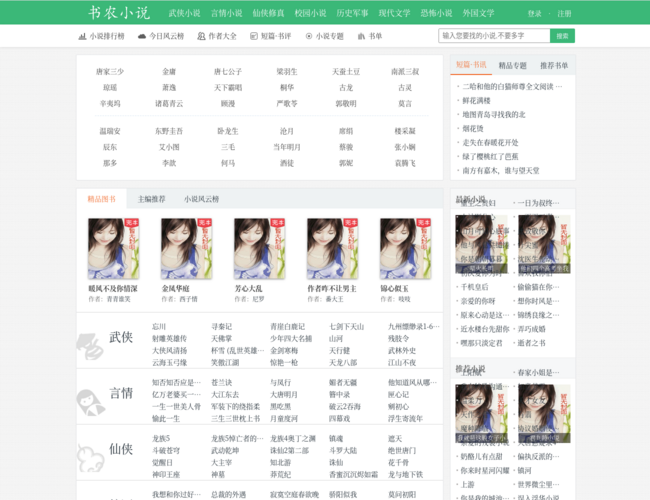Screen dimensions: 650x500
Task: Open 奶酪儿有点甜 in sidebar list
Action: click(481, 456)
